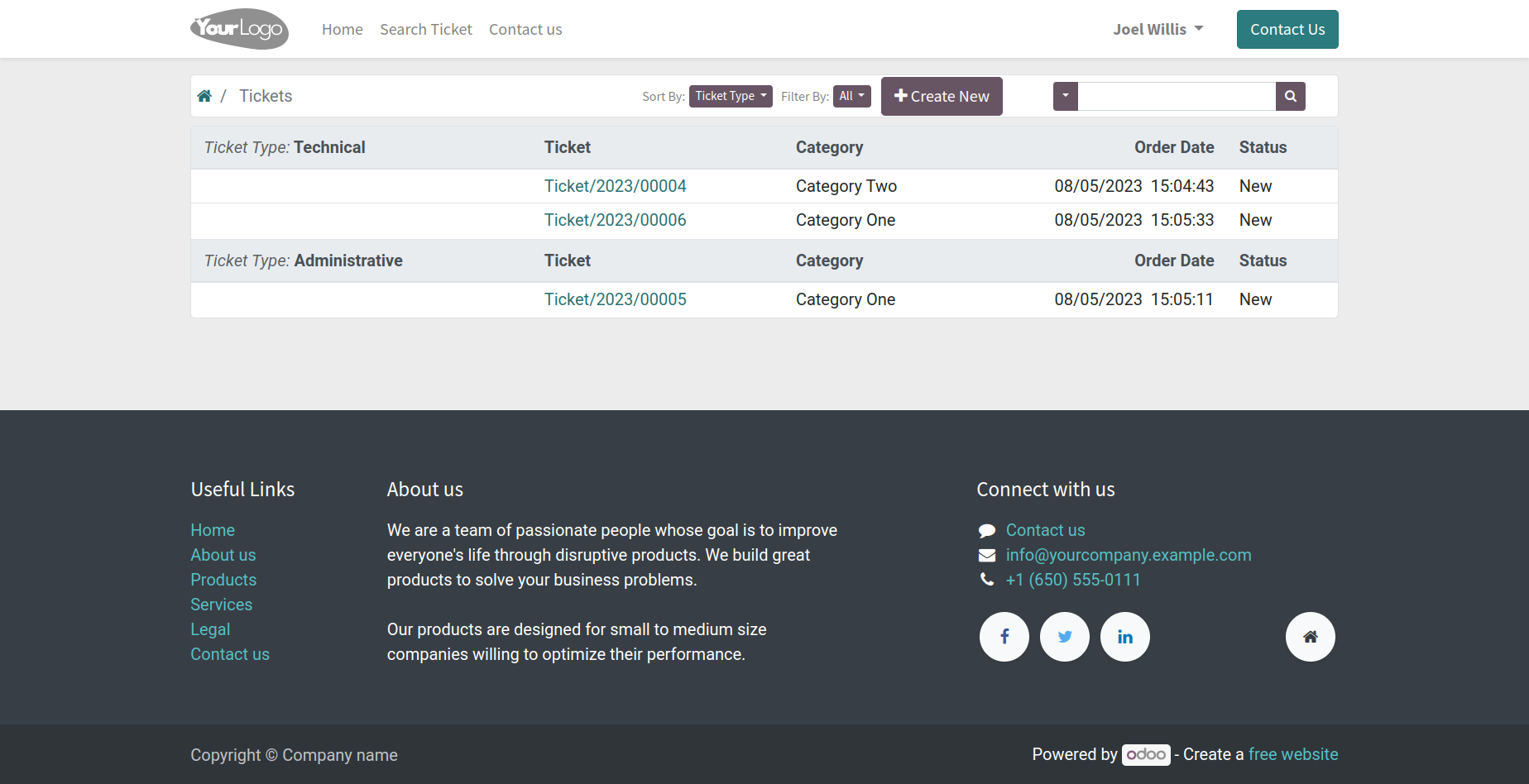Open the Filter By All dropdown
Image resolution: width=1529 pixels, height=784 pixels.
pyautogui.click(x=852, y=96)
